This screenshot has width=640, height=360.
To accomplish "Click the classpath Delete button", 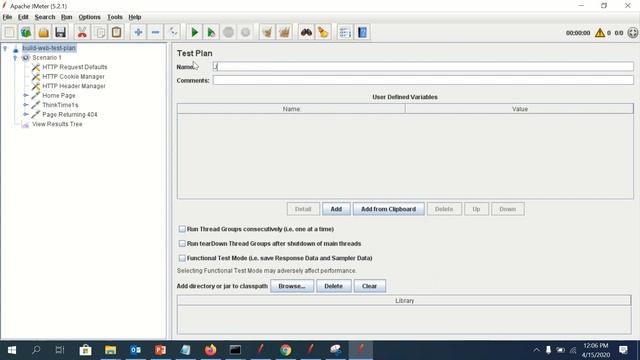I will click(333, 286).
